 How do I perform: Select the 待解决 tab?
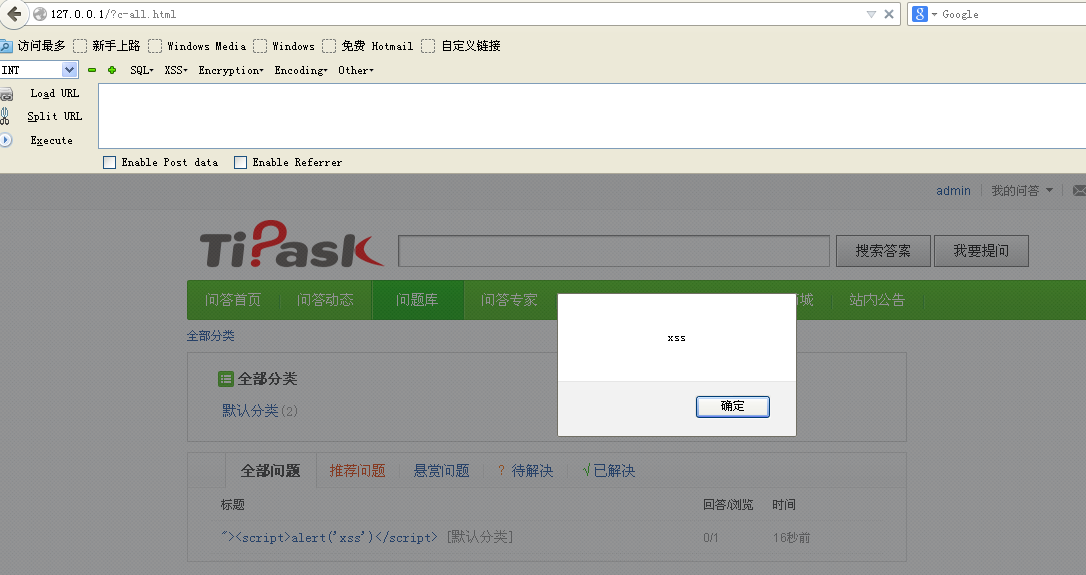point(526,471)
